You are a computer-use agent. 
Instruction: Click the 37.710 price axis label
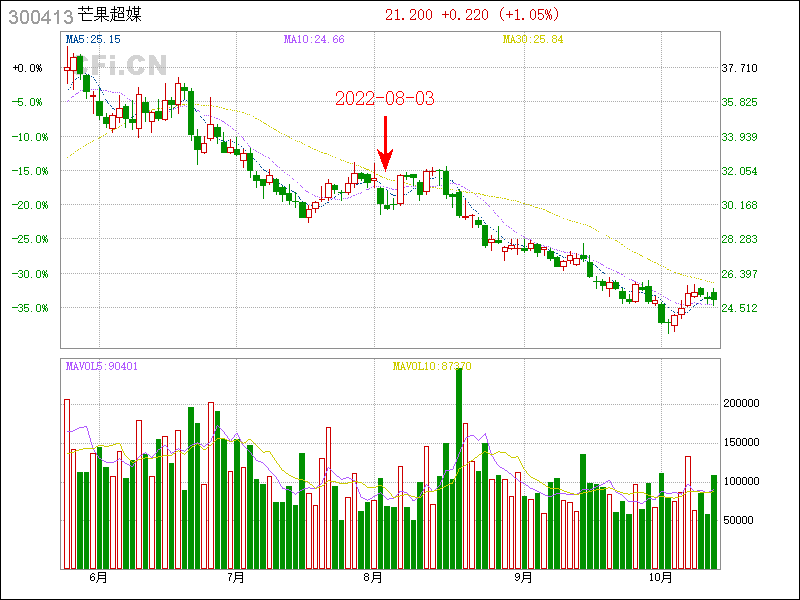[x=740, y=68]
